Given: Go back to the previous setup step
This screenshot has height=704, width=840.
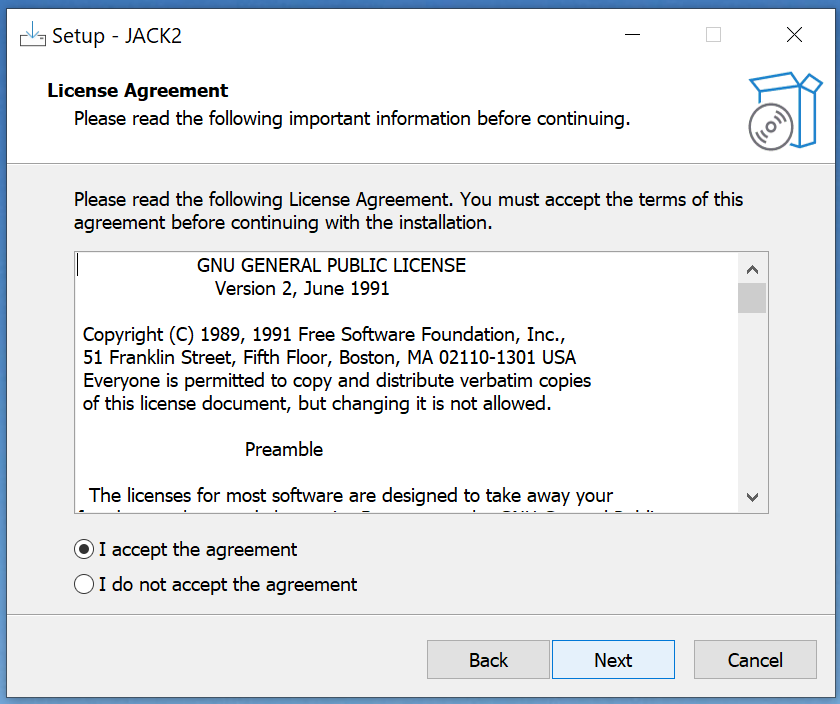Looking at the screenshot, I should pyautogui.click(x=488, y=660).
